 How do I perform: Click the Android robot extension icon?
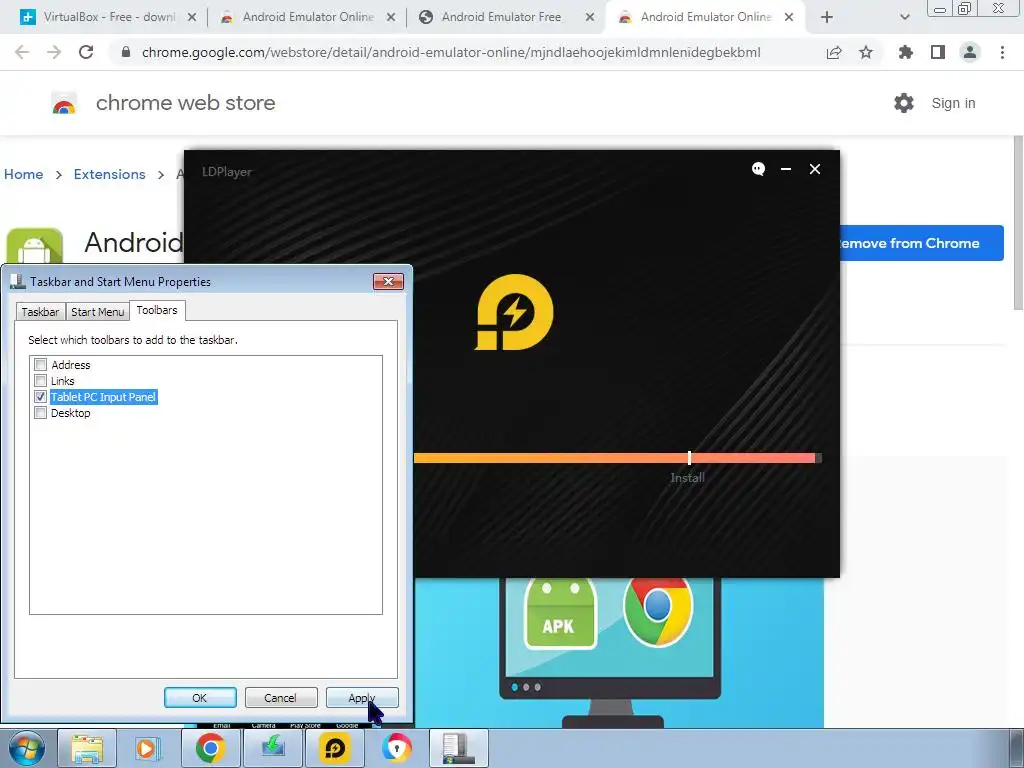pos(35,246)
